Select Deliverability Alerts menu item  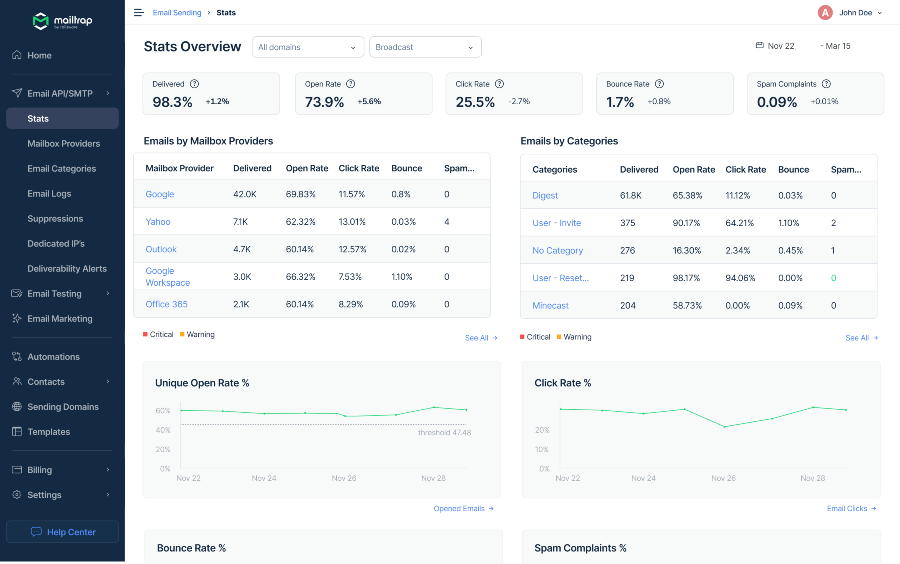[x=67, y=269]
